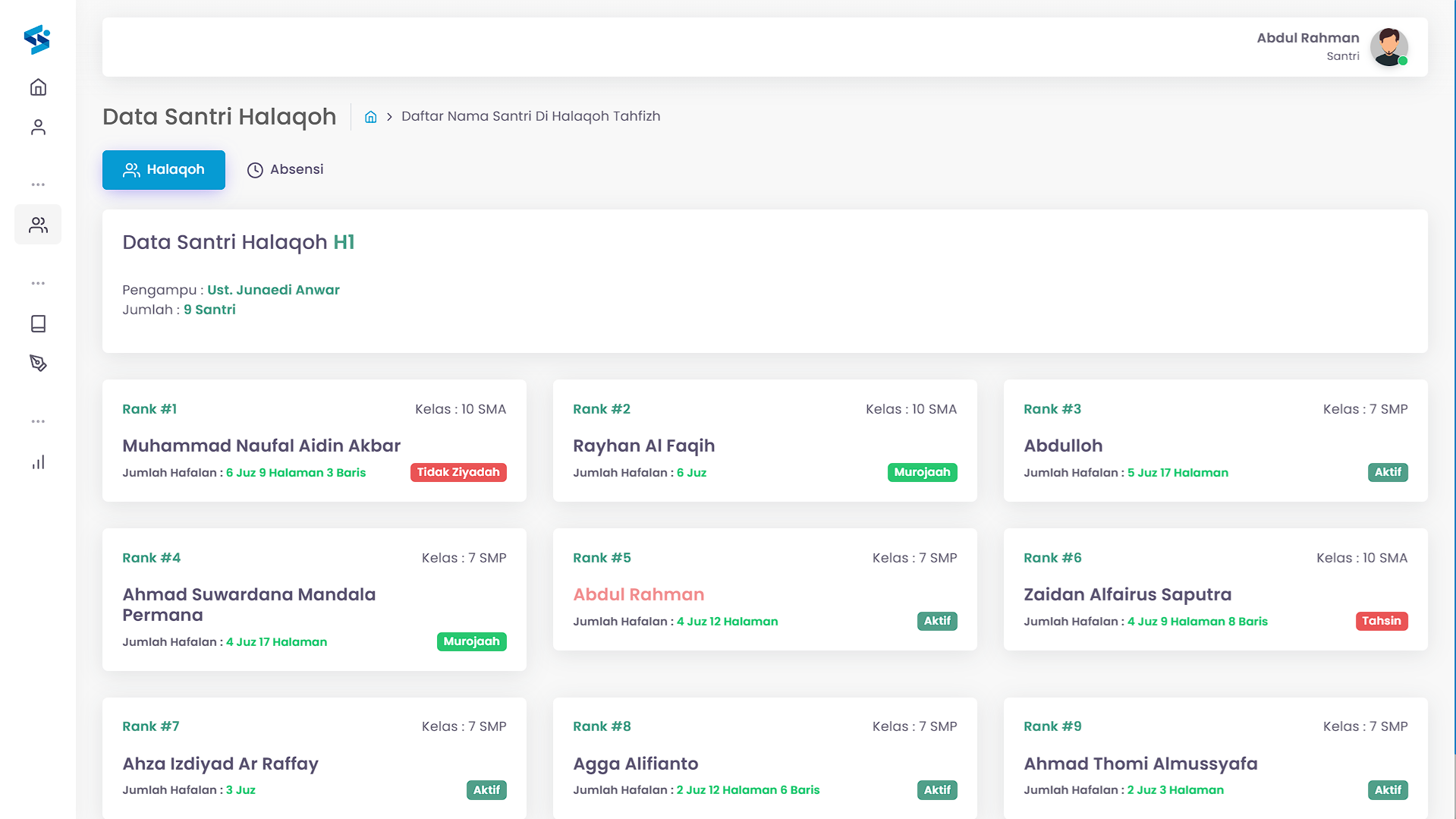Open the book icon in the sidebar
The image size is (1456, 819).
pos(38,324)
